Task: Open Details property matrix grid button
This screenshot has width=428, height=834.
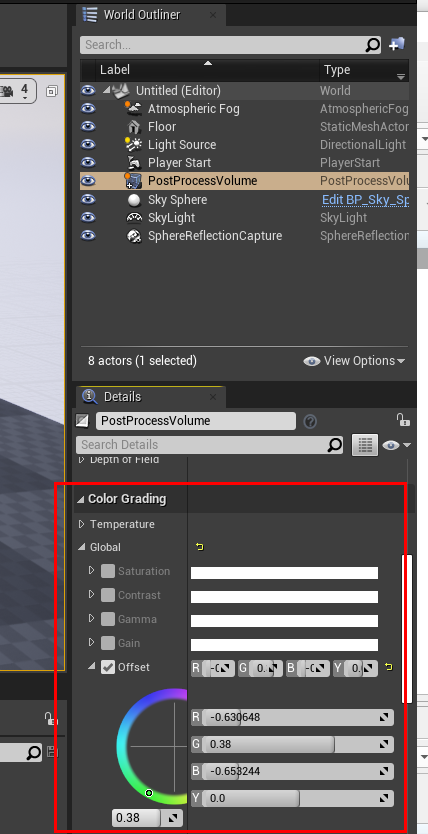Action: coord(365,445)
